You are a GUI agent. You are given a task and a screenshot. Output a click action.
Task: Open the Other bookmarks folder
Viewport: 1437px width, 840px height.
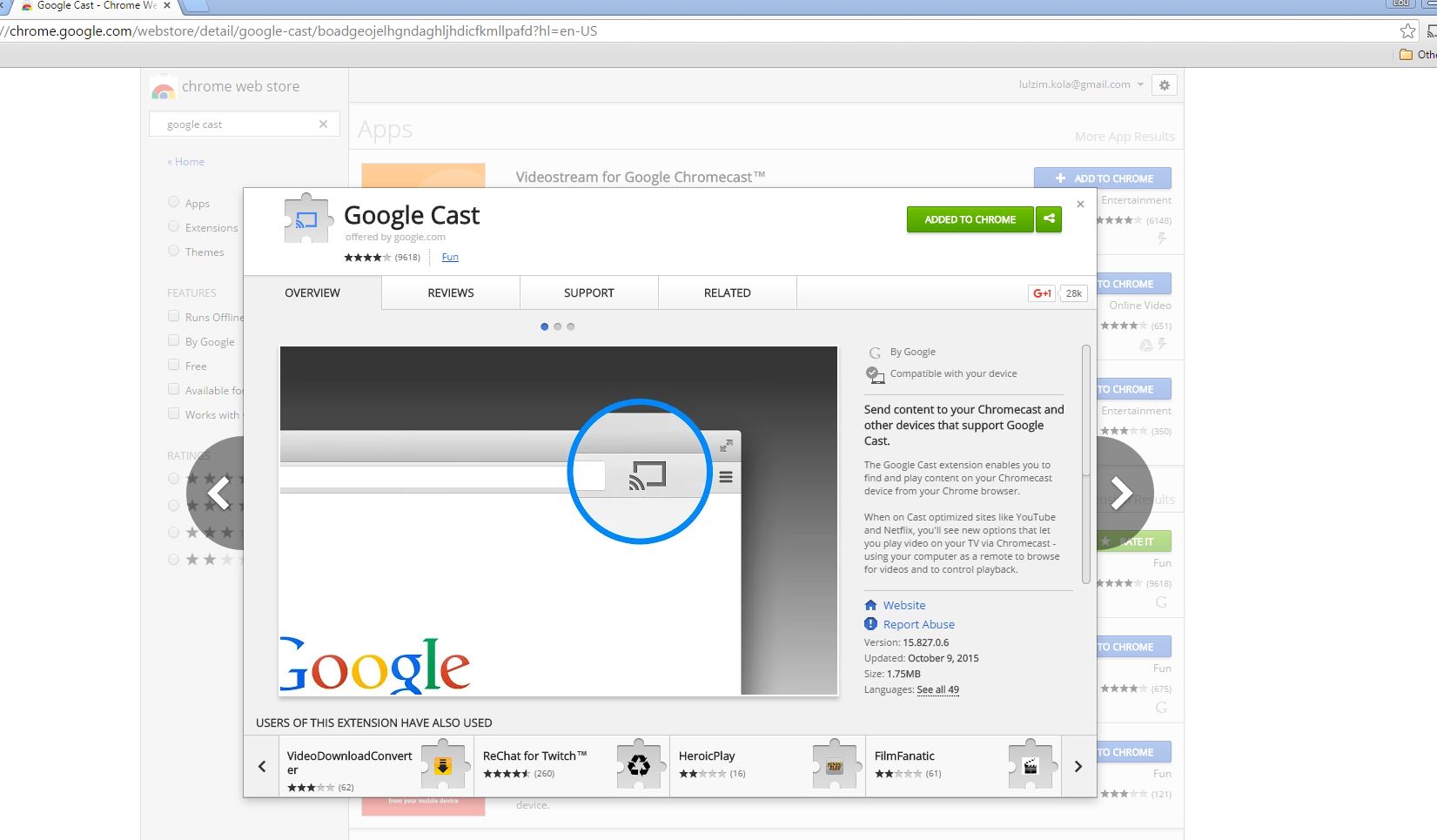[x=1418, y=54]
